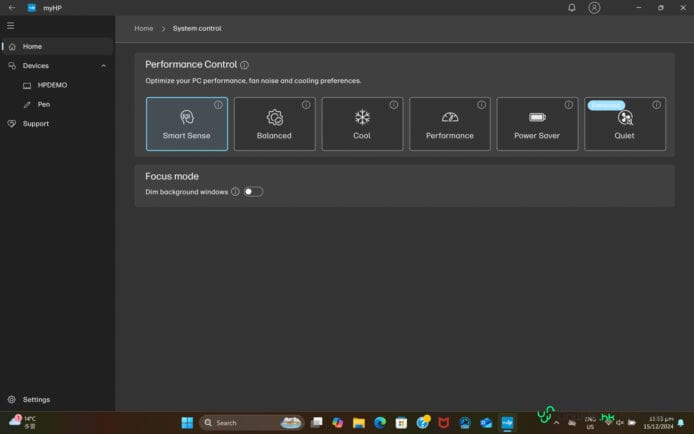Go to Home breadcrumb link
Image resolution: width=694 pixels, height=434 pixels.
click(144, 28)
